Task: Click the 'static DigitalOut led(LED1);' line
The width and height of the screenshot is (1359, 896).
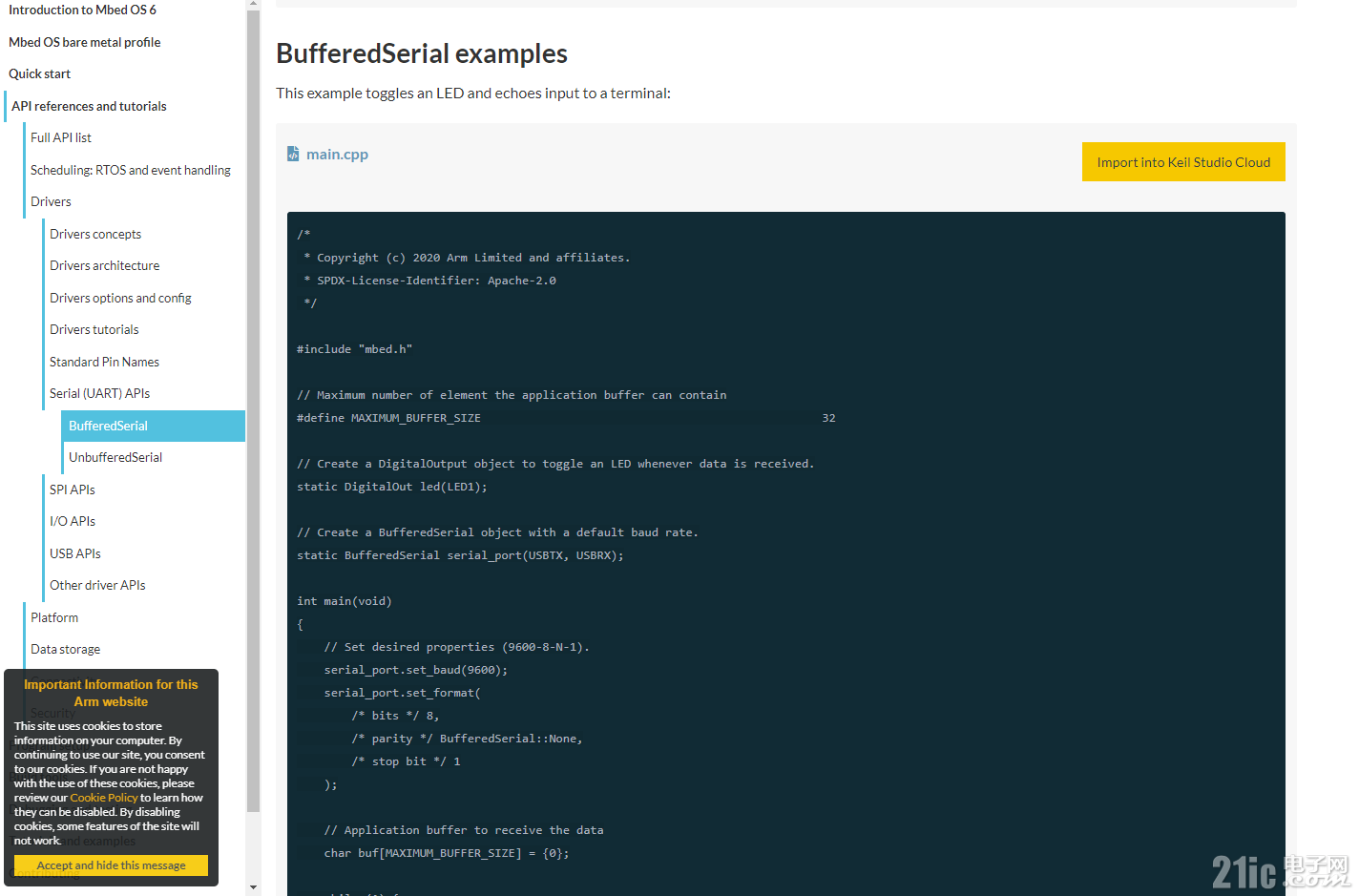Action: click(x=391, y=487)
